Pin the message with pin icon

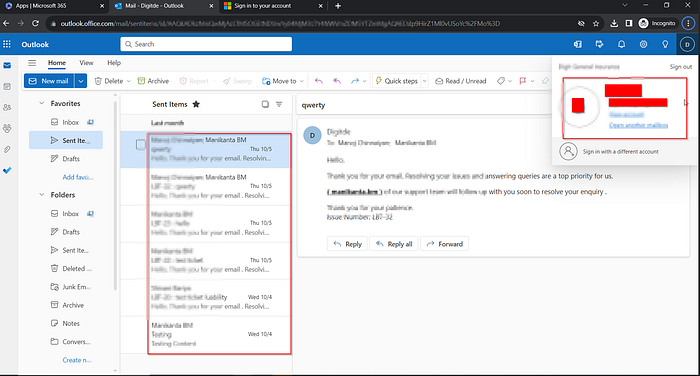pos(545,81)
